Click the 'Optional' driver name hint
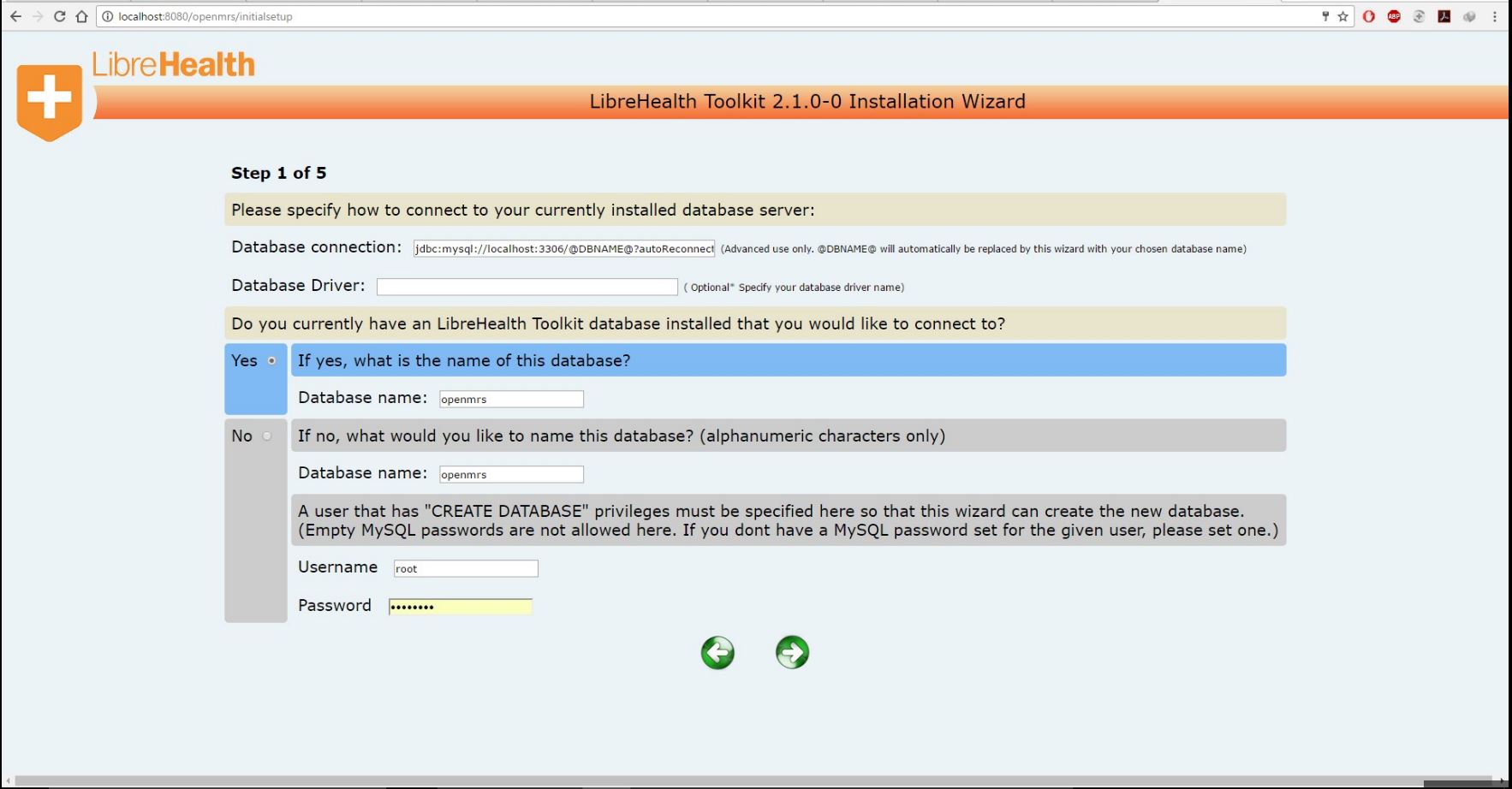The width and height of the screenshot is (1512, 789). 794,288
